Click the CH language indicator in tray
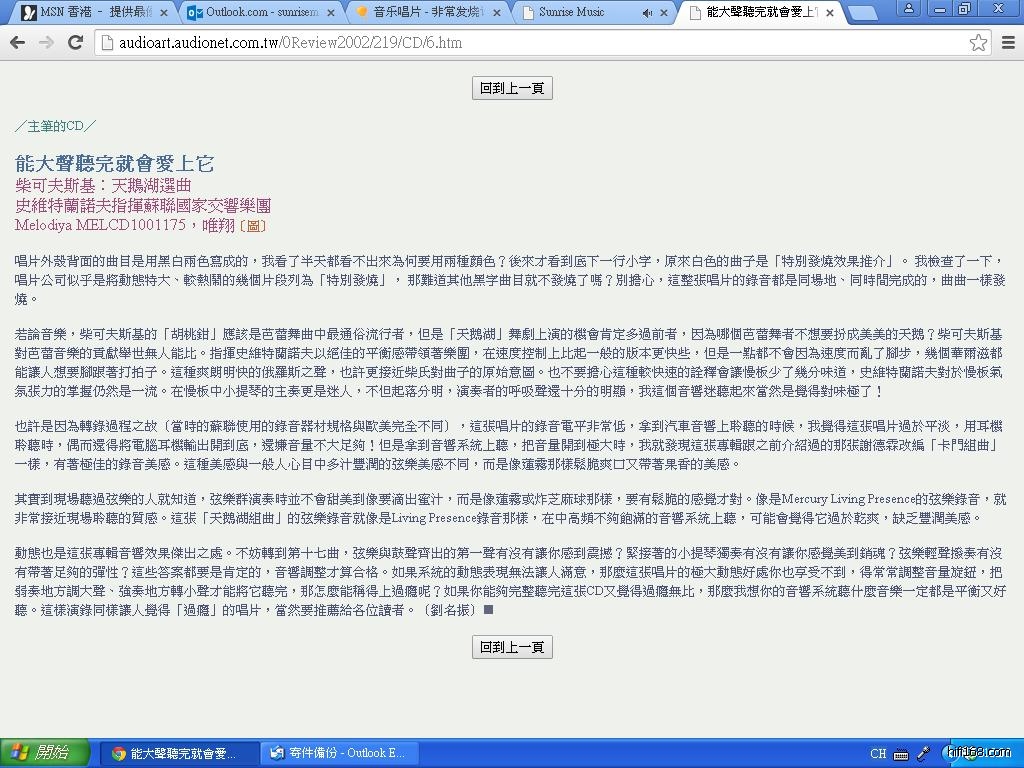 pos(878,754)
